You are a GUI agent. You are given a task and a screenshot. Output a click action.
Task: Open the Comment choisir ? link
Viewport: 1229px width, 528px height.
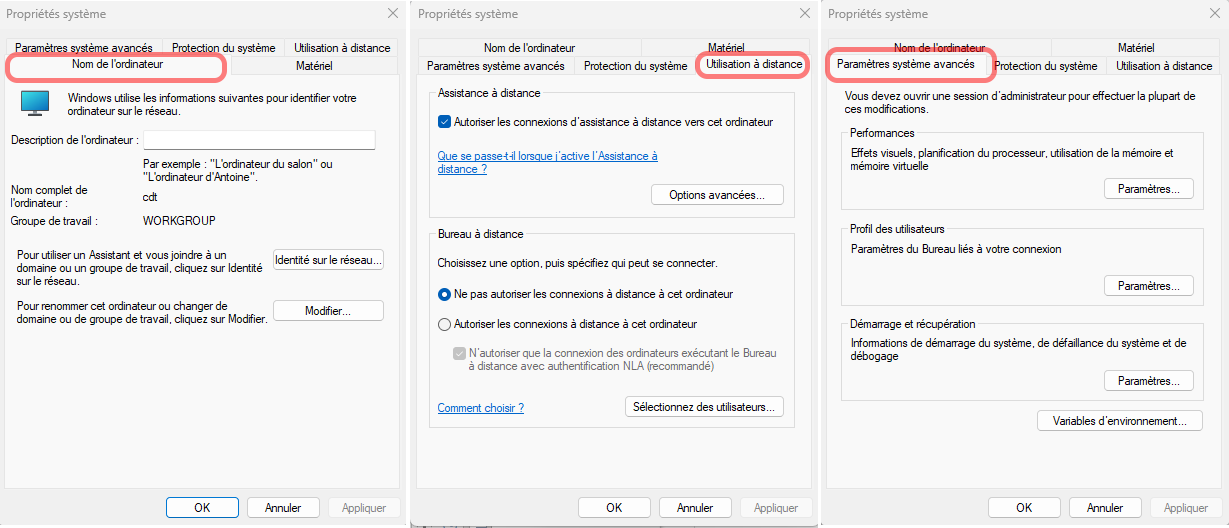(481, 408)
